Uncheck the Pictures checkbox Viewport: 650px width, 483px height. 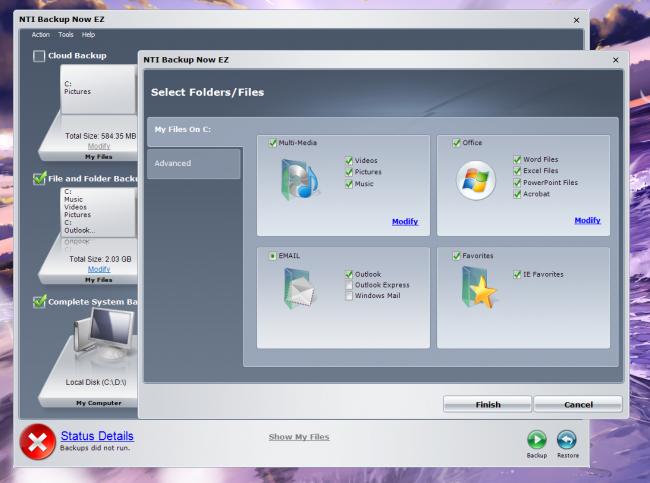349,172
